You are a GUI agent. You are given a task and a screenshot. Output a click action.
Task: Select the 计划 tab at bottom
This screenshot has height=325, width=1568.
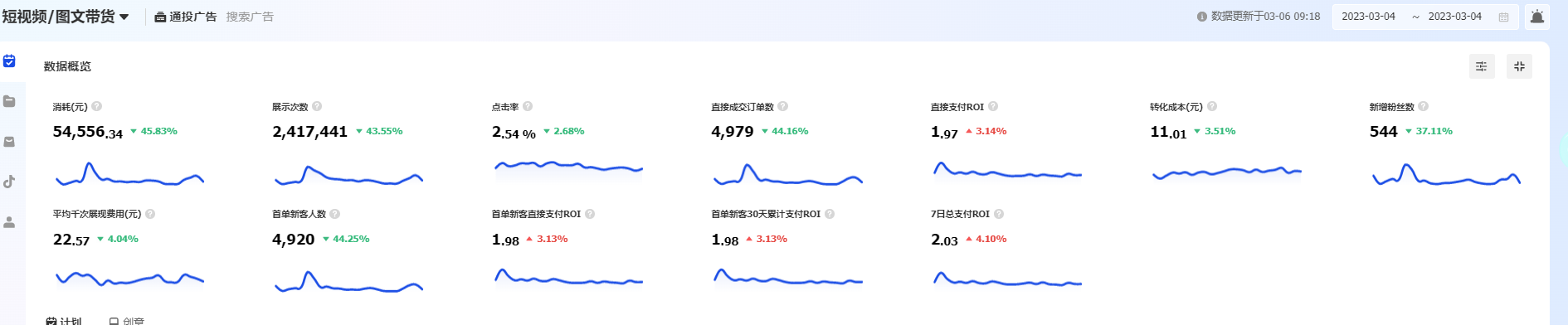(x=64, y=320)
